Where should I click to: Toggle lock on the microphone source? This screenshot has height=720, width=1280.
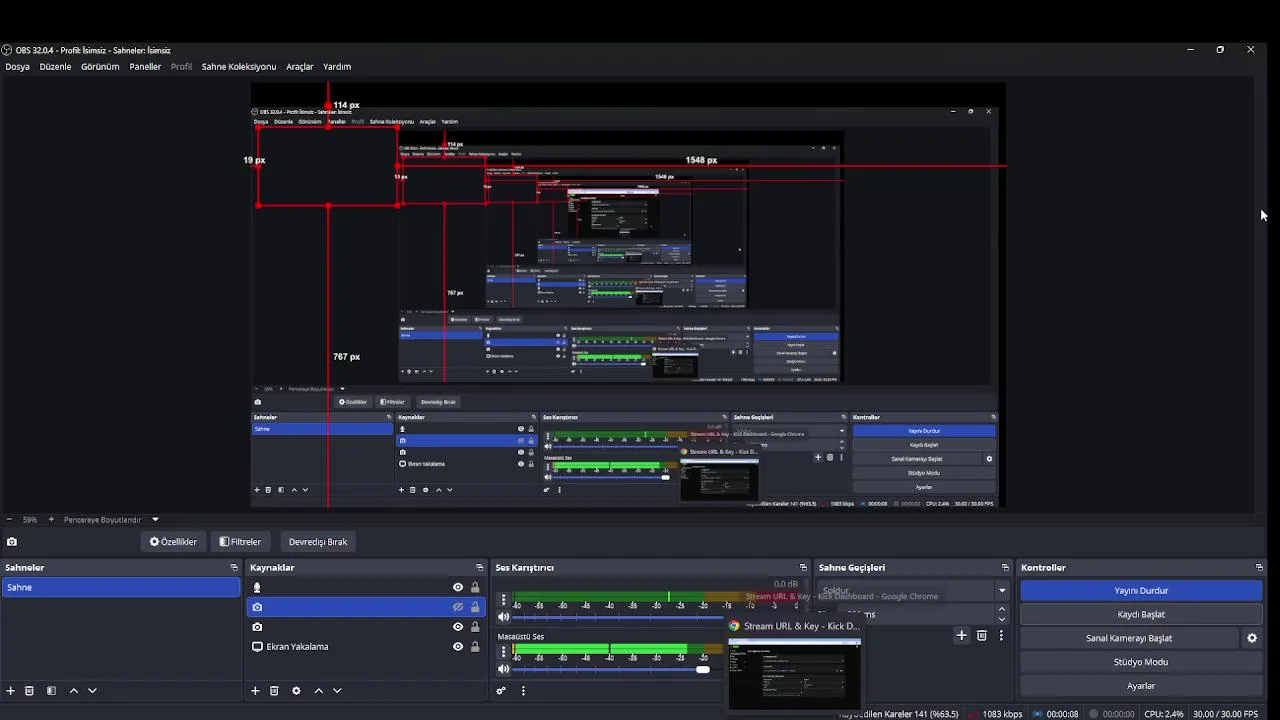(475, 588)
